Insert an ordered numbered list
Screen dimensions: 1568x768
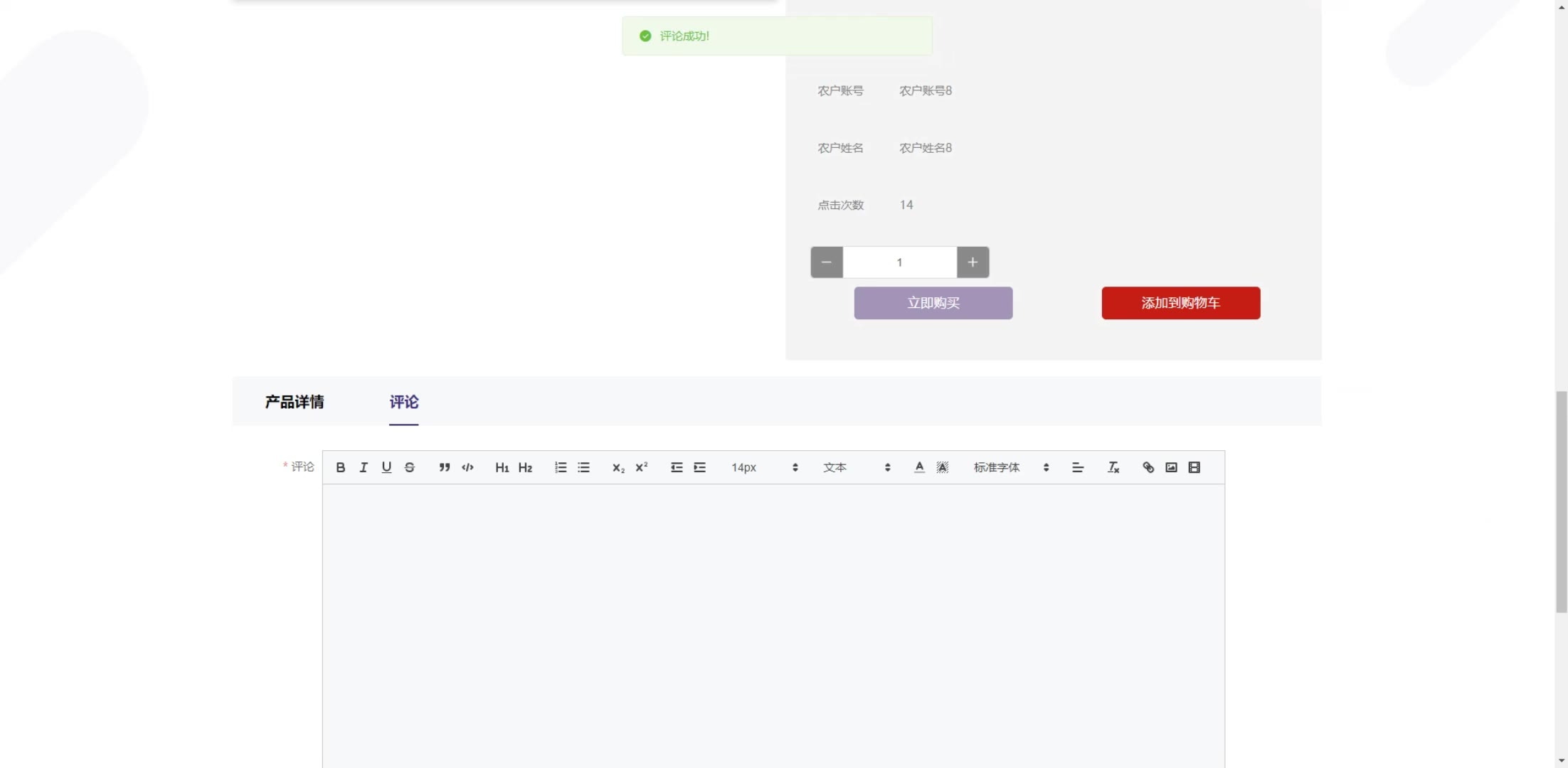[561, 467]
